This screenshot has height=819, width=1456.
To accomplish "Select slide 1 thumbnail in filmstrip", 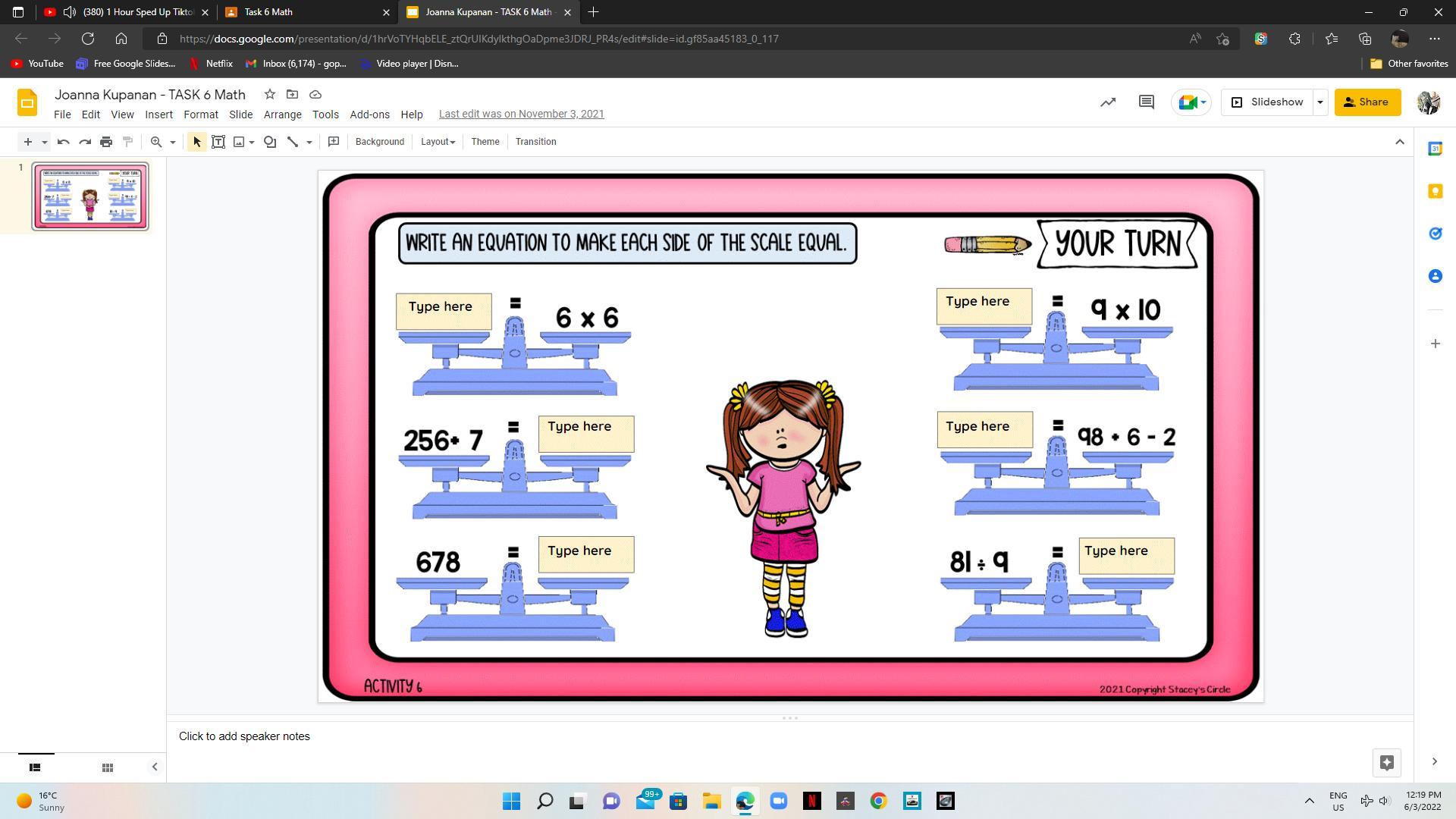I will (90, 196).
